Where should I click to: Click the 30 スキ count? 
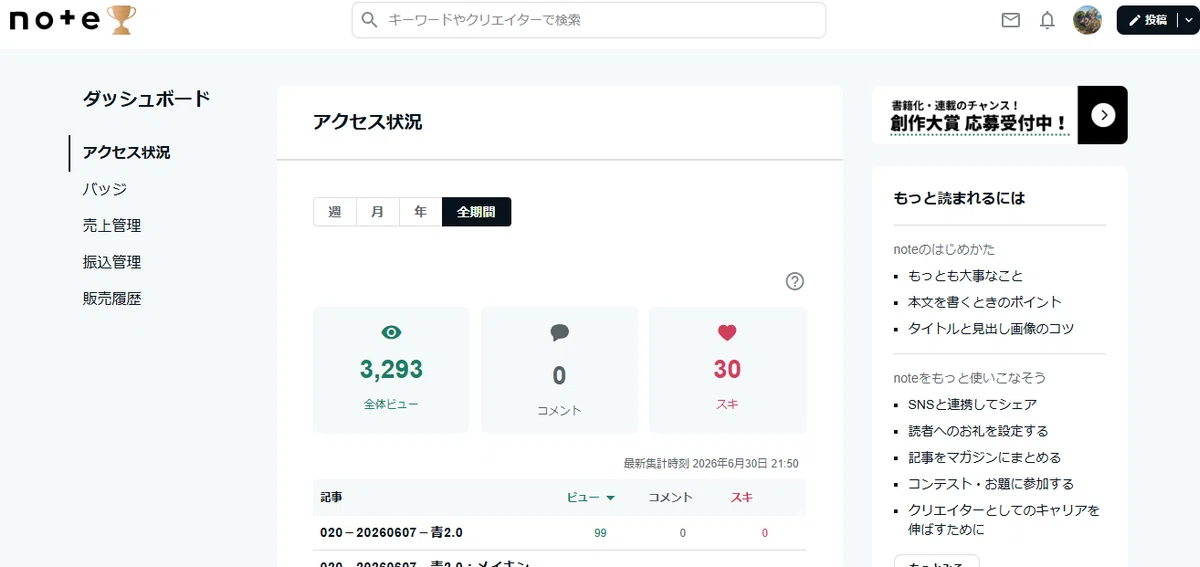727,369
